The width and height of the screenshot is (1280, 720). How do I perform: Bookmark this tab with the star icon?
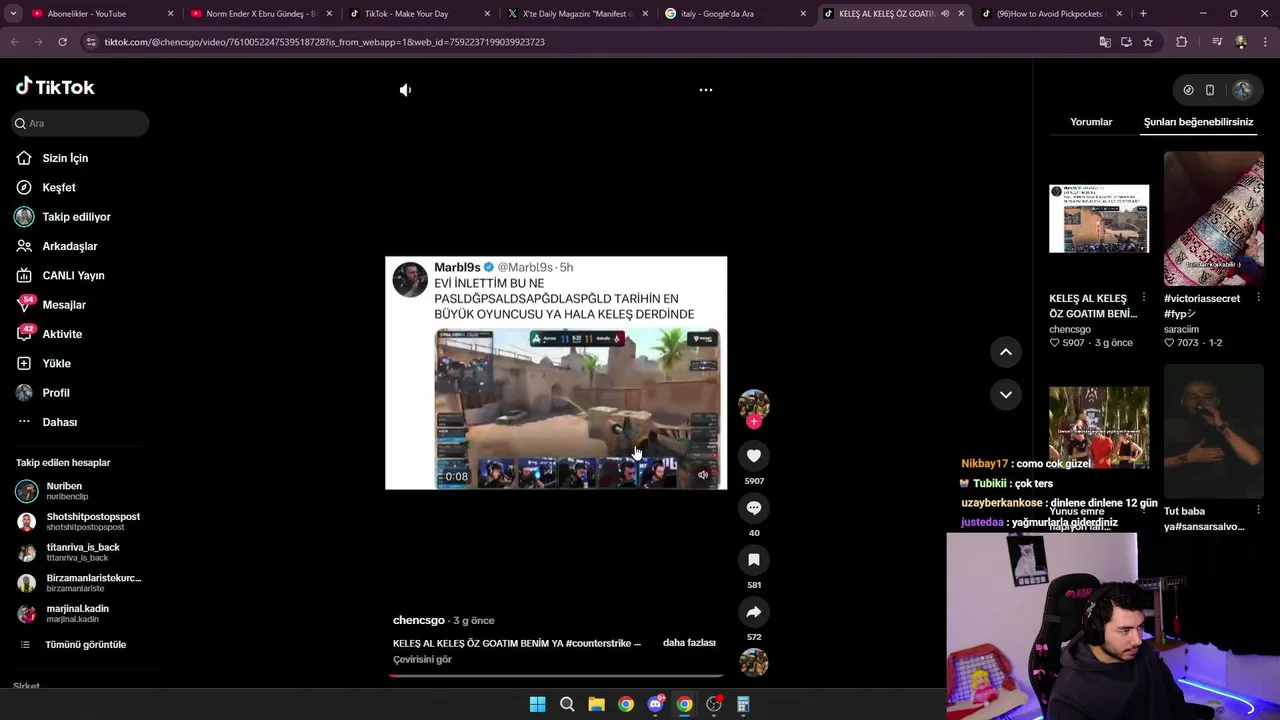pyautogui.click(x=1148, y=42)
